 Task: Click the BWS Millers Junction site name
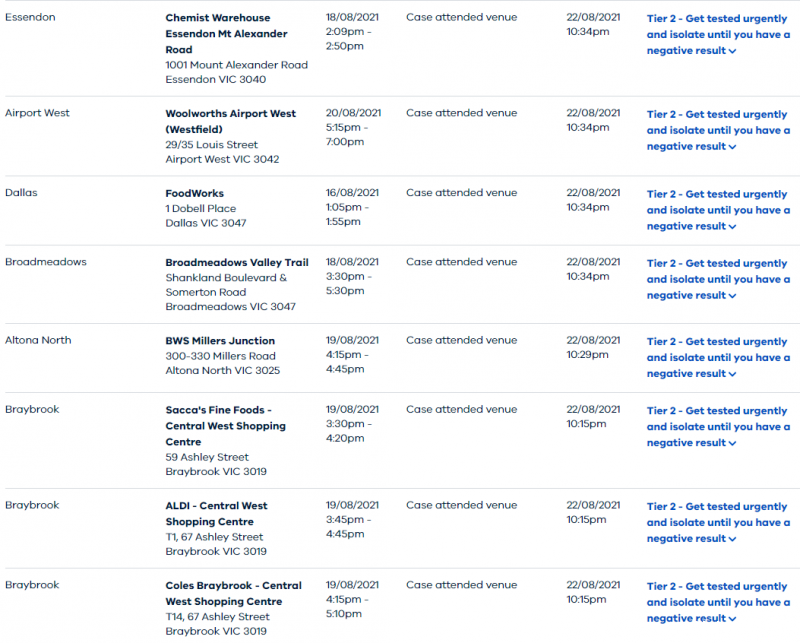coord(219,340)
